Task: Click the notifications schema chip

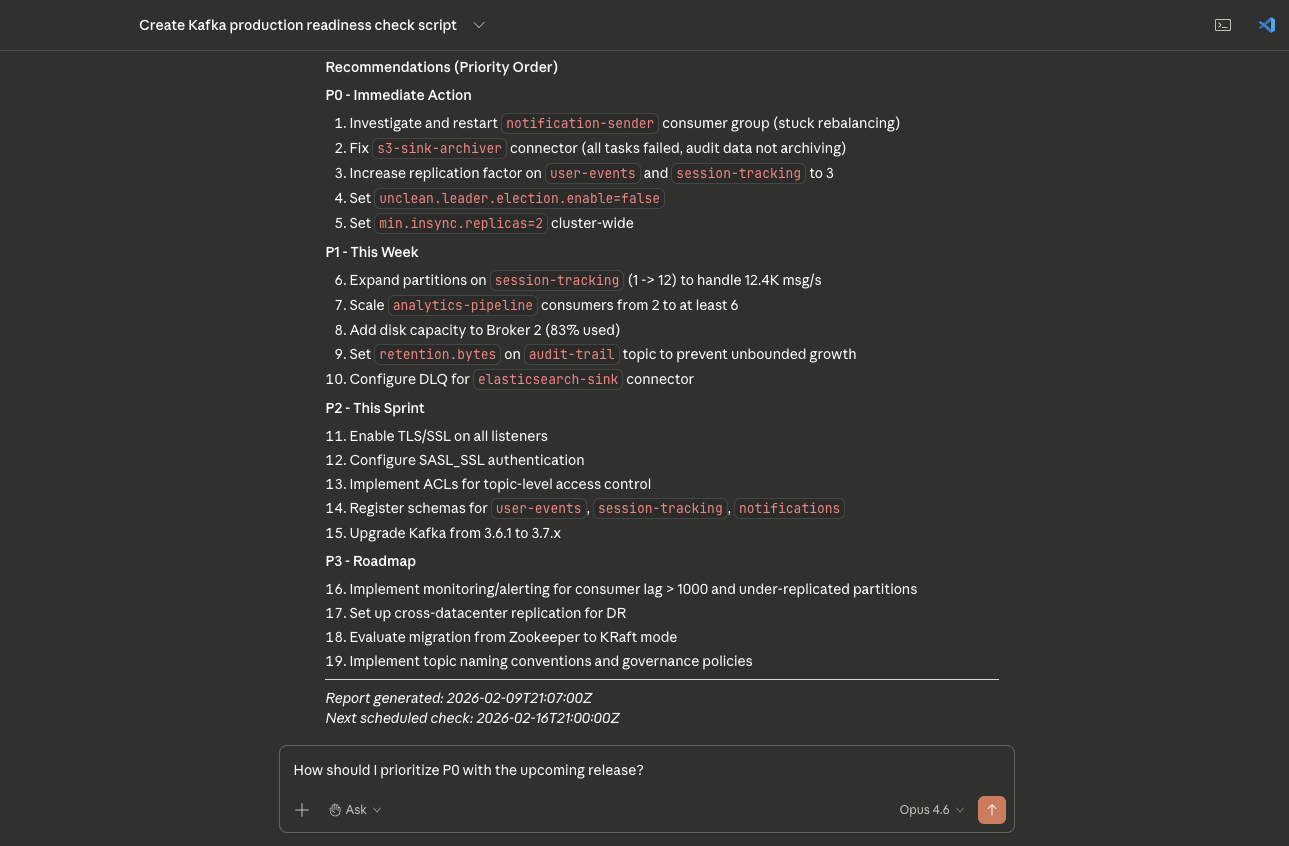Action: [x=789, y=508]
